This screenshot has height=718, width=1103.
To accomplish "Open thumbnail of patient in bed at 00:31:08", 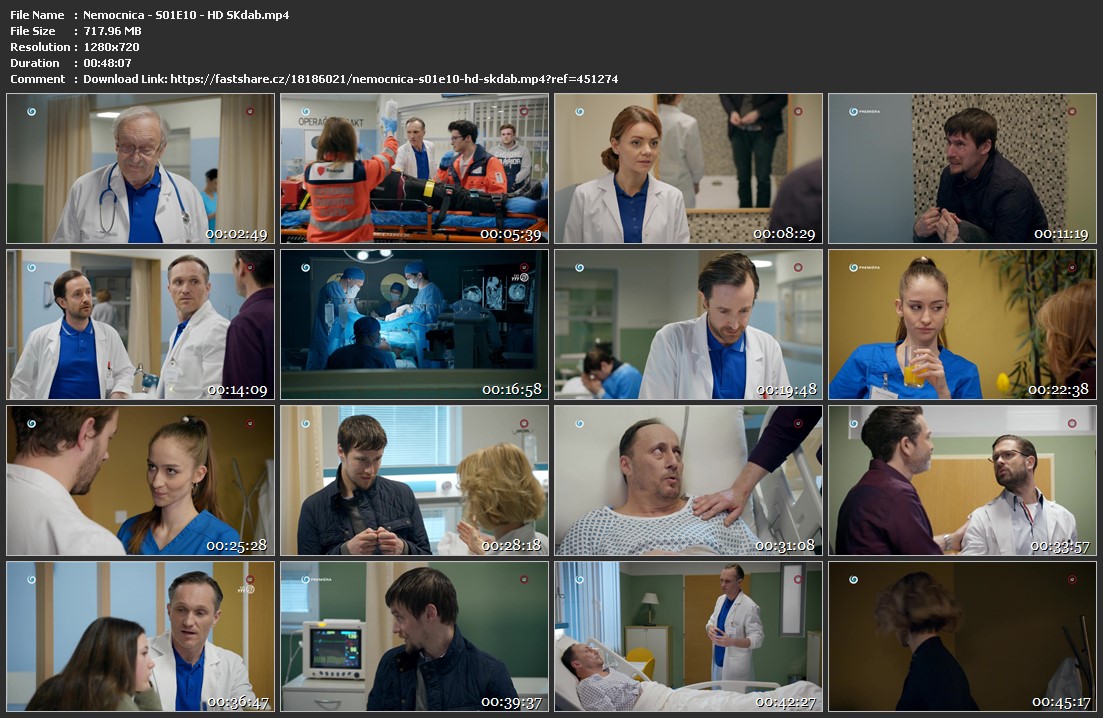I will coord(688,480).
